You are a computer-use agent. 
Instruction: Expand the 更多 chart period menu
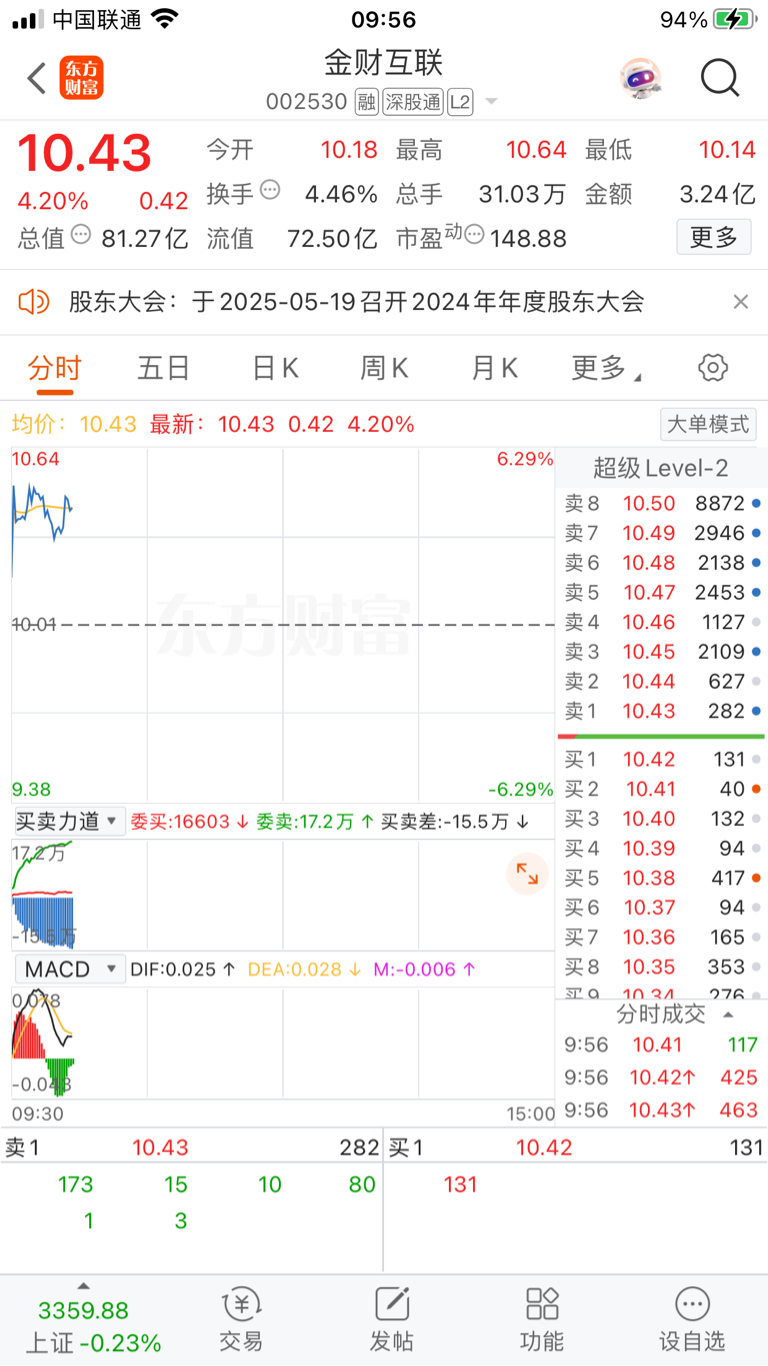tap(606, 369)
